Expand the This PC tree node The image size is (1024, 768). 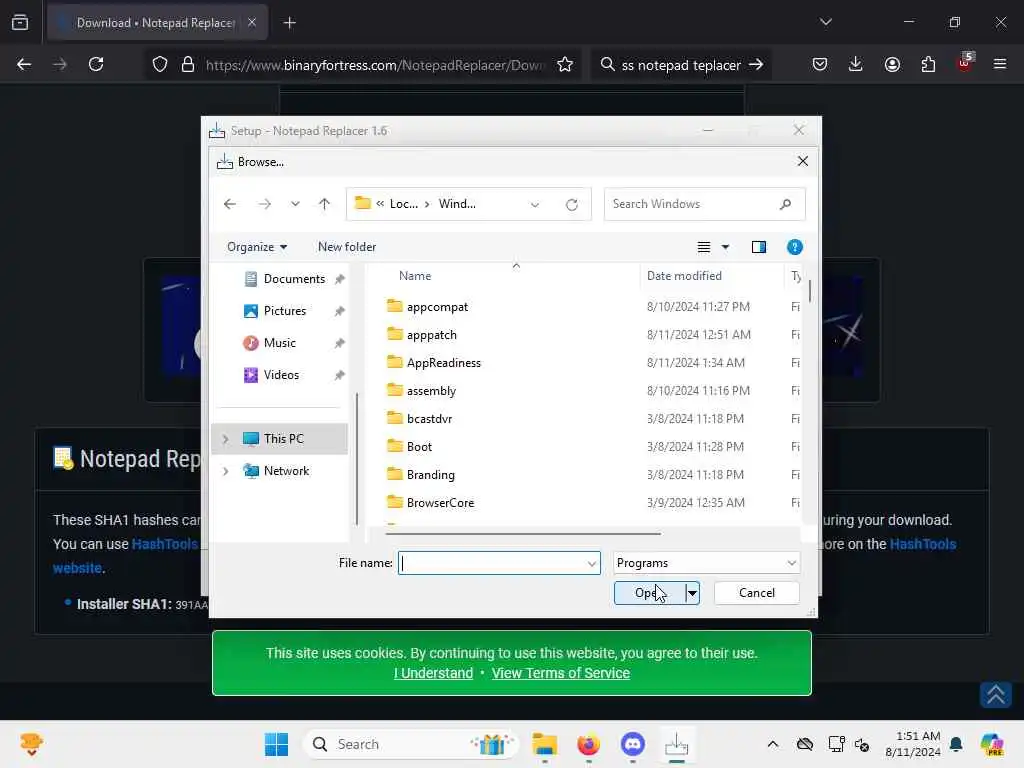click(226, 439)
